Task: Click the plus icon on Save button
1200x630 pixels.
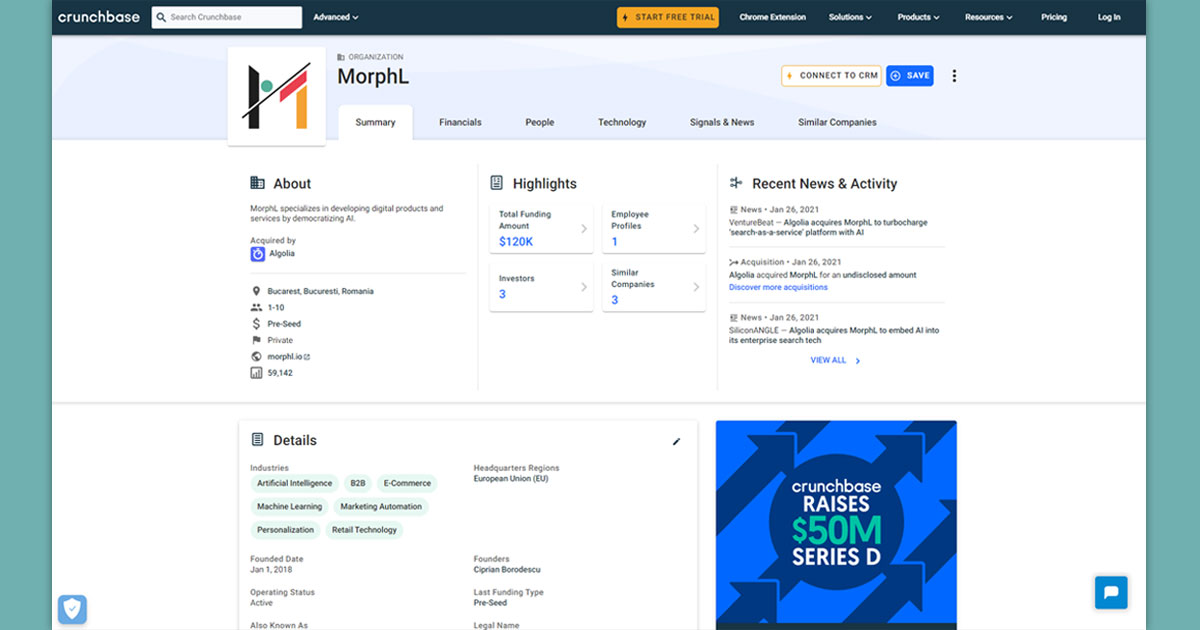Action: pos(895,76)
